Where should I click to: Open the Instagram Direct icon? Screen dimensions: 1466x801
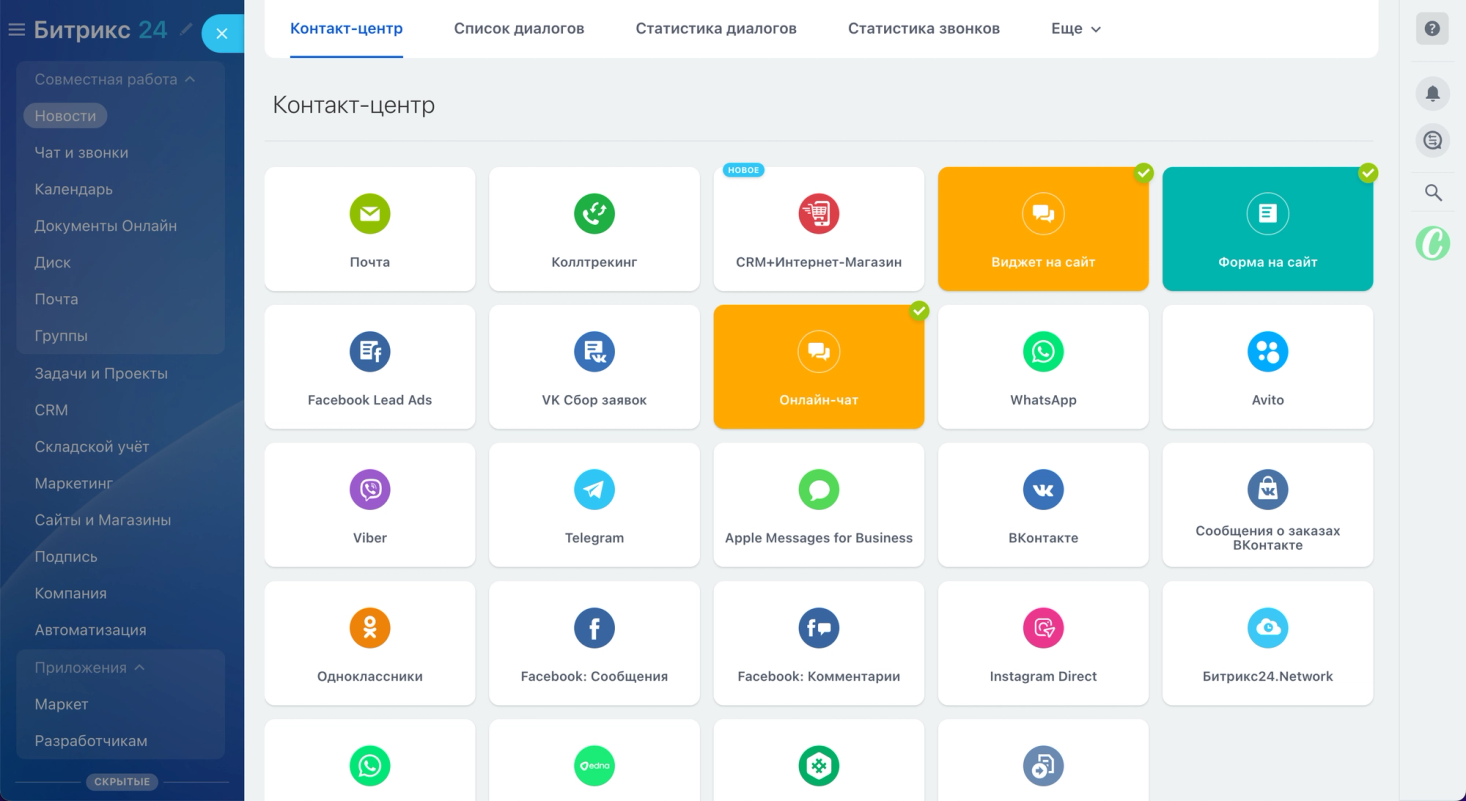[1043, 627]
